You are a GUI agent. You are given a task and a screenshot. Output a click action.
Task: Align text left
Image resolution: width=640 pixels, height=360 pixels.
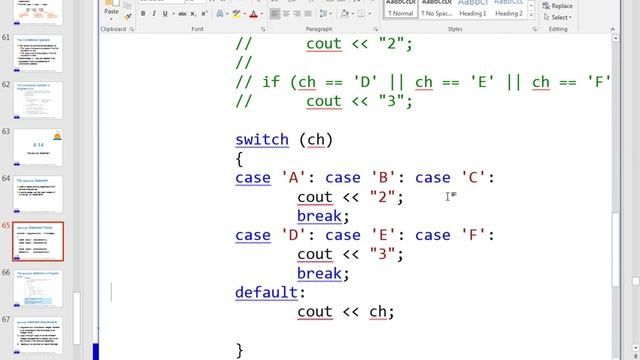pyautogui.click(x=275, y=14)
